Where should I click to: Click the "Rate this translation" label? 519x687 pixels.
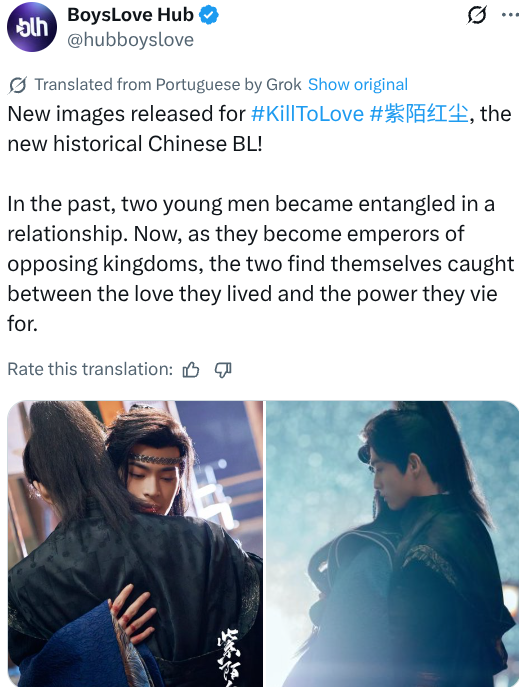[x=91, y=369]
